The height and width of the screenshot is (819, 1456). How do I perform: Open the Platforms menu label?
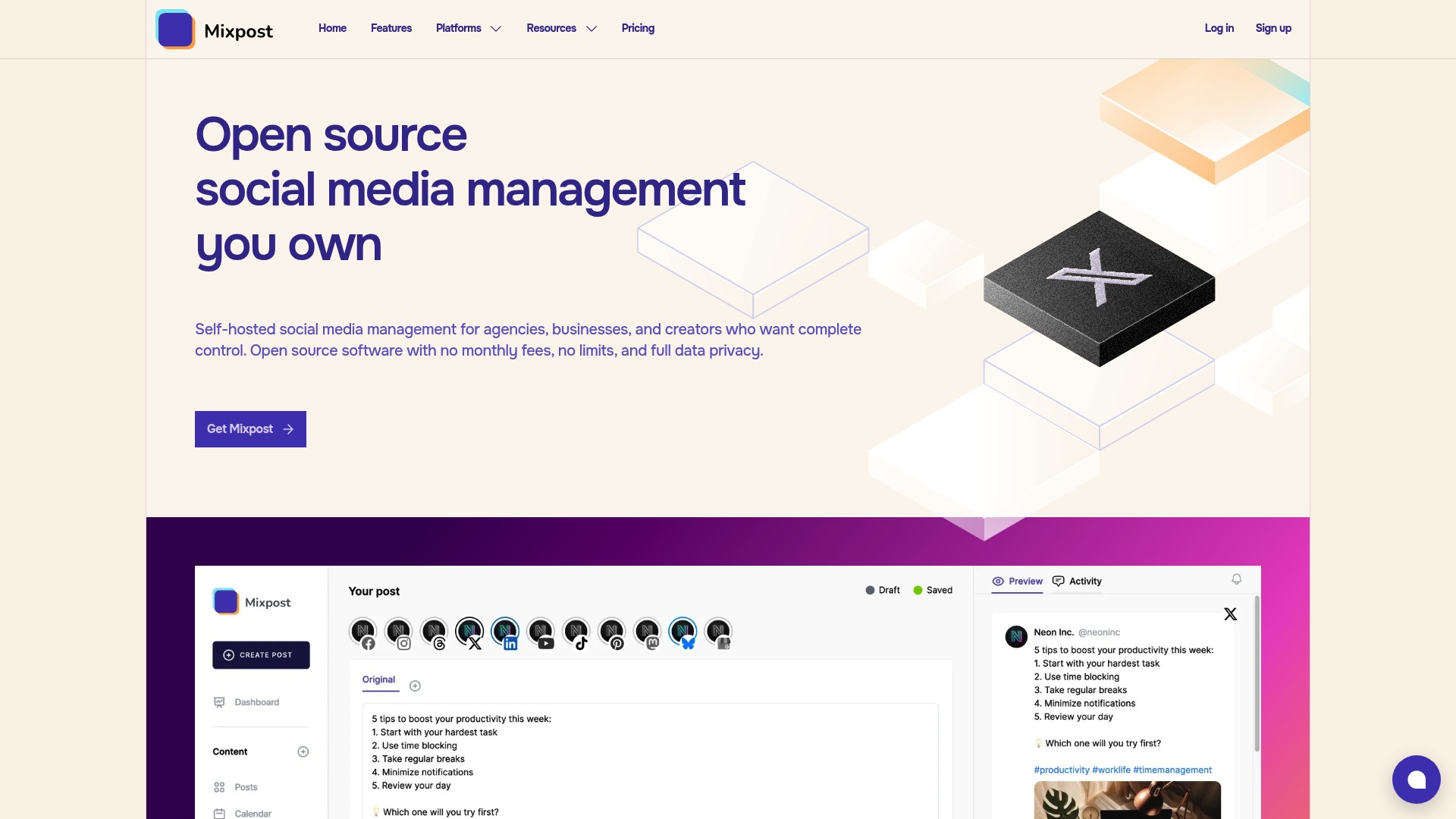[x=459, y=28]
